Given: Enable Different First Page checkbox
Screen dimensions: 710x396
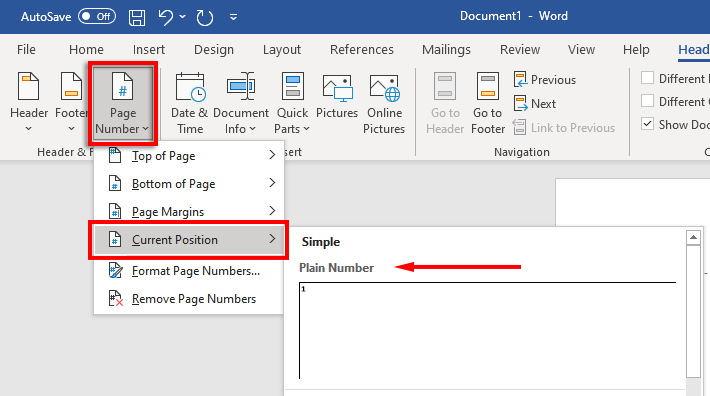Looking at the screenshot, I should [648, 78].
